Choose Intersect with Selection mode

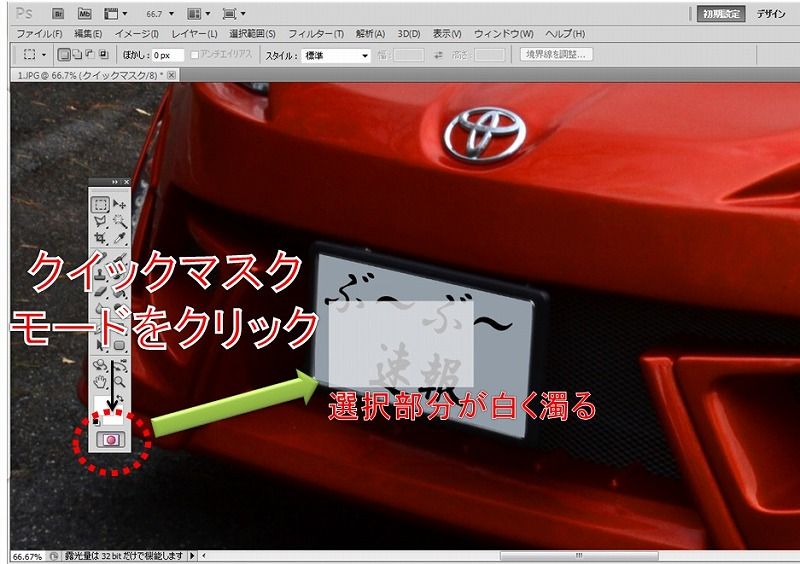(104, 55)
